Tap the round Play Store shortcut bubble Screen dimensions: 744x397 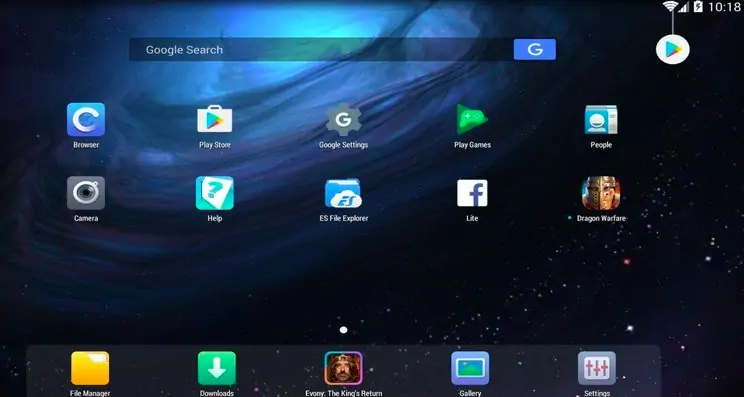[x=673, y=49]
